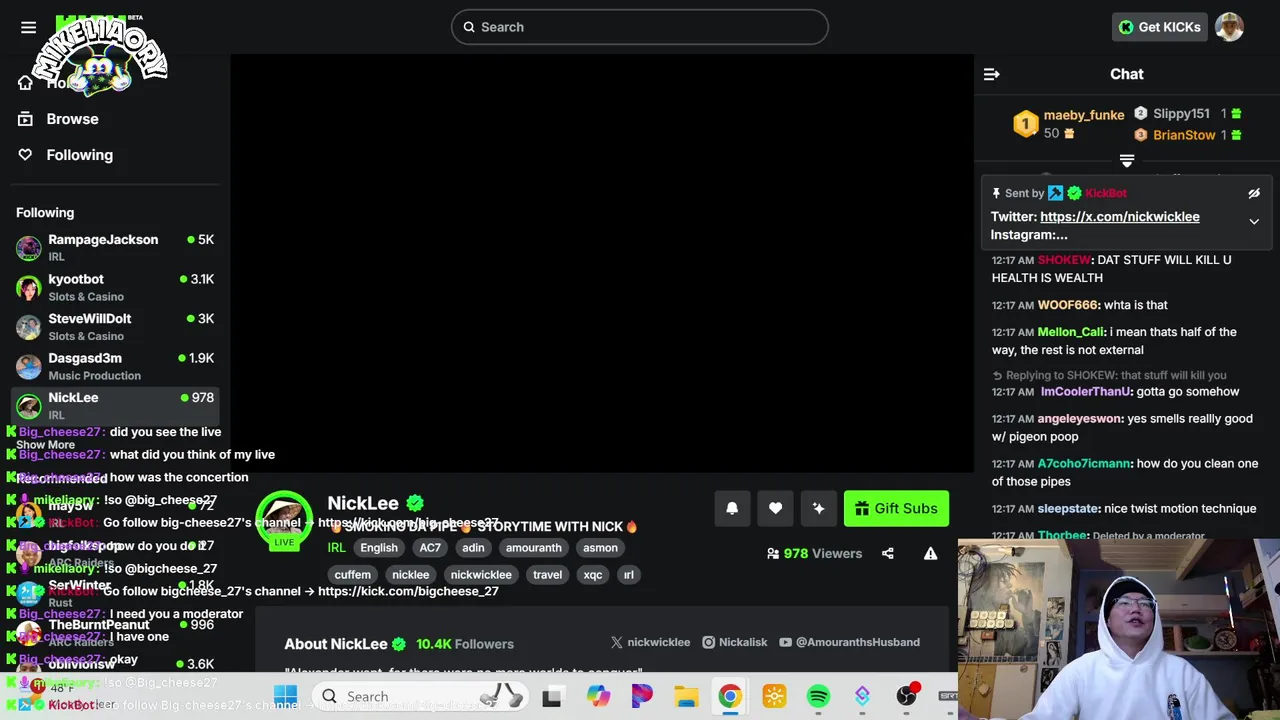
Task: Open the user profile avatar menu
Action: 1229,27
